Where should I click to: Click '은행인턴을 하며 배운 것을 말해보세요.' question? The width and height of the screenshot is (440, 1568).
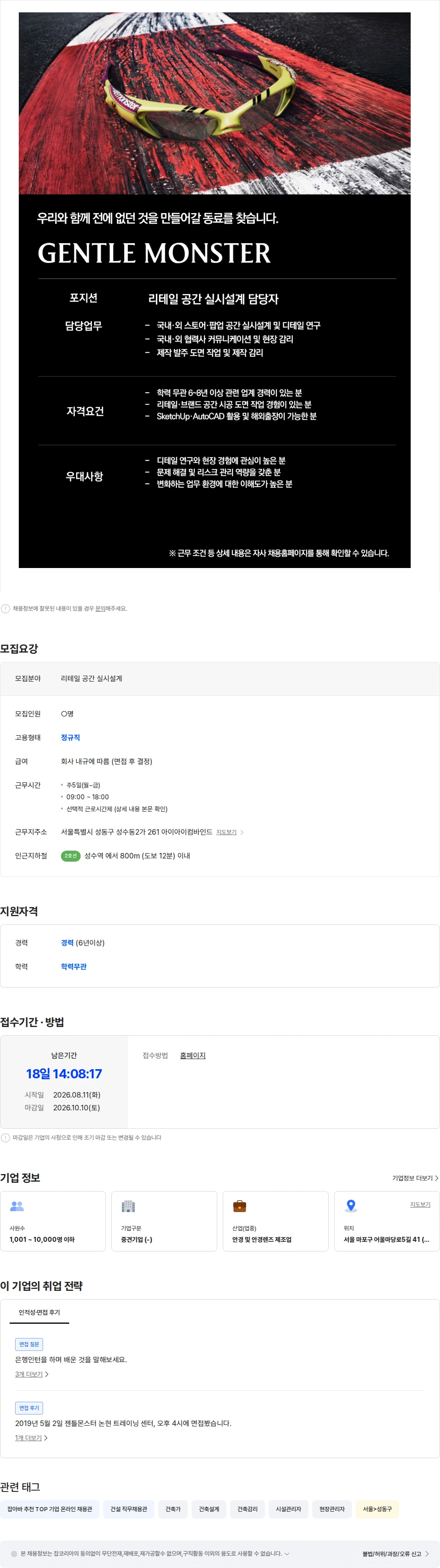click(71, 1359)
